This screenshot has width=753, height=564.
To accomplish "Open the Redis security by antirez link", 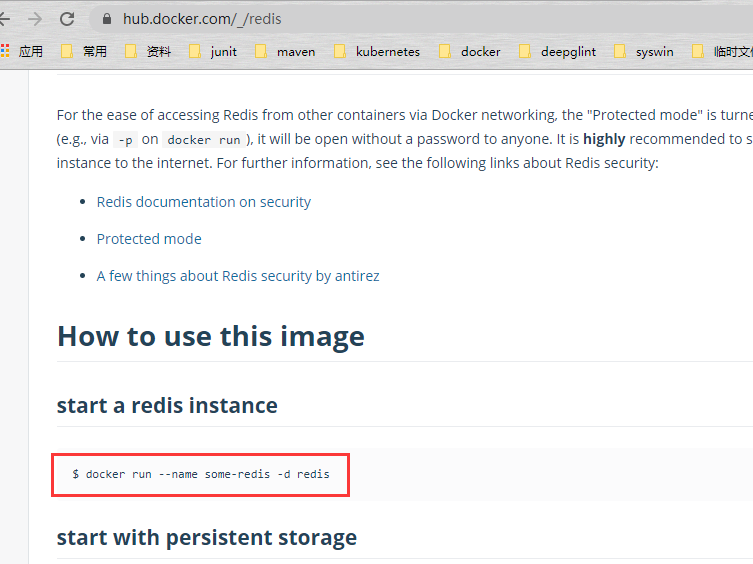I will [x=238, y=276].
